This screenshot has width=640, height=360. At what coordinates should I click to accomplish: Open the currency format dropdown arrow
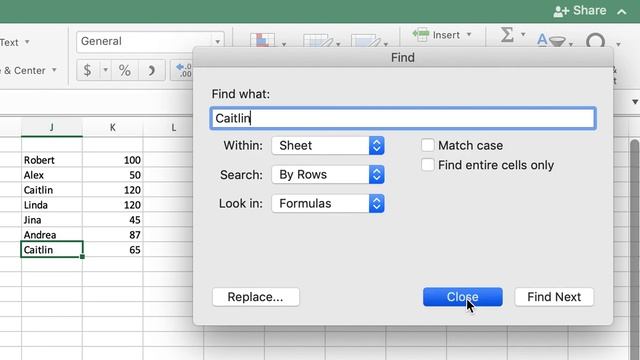[x=105, y=70]
